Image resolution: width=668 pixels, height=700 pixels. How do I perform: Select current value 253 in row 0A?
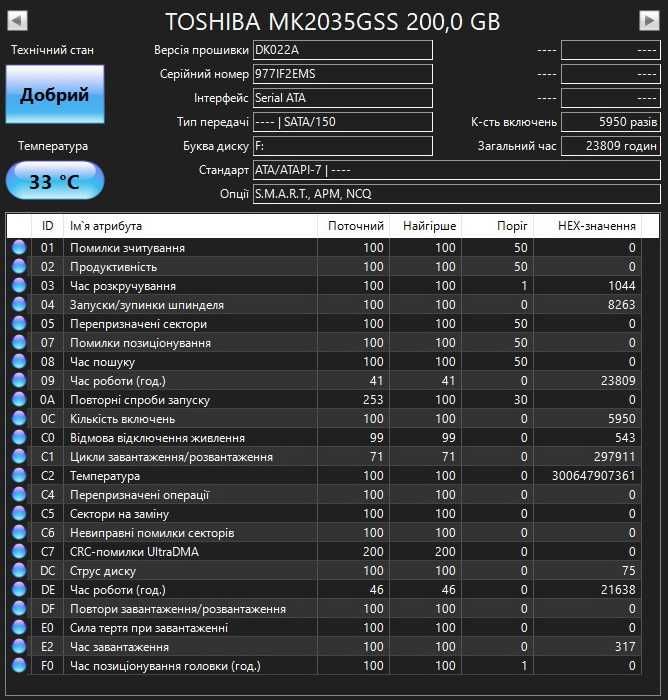coord(373,400)
